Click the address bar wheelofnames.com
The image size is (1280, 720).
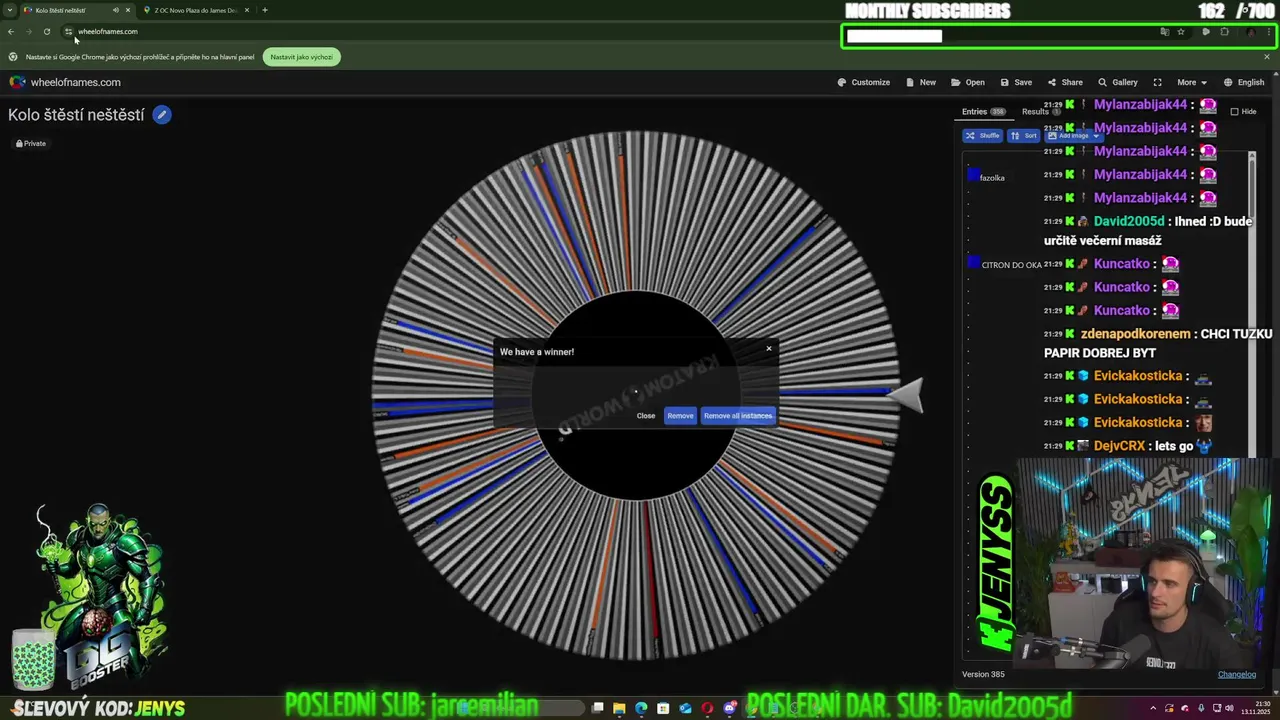pos(108,31)
